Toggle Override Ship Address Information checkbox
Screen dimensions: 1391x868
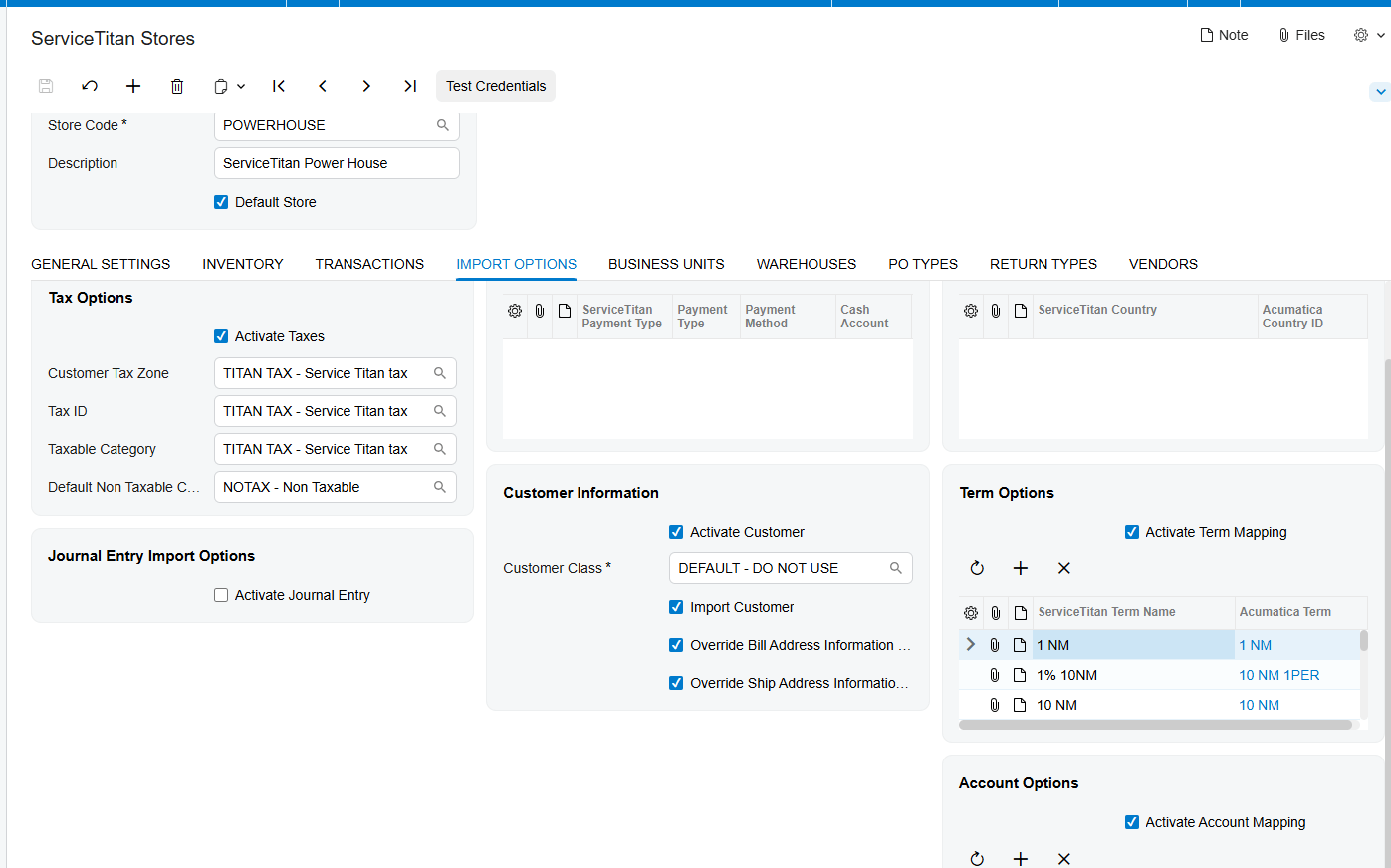676,683
